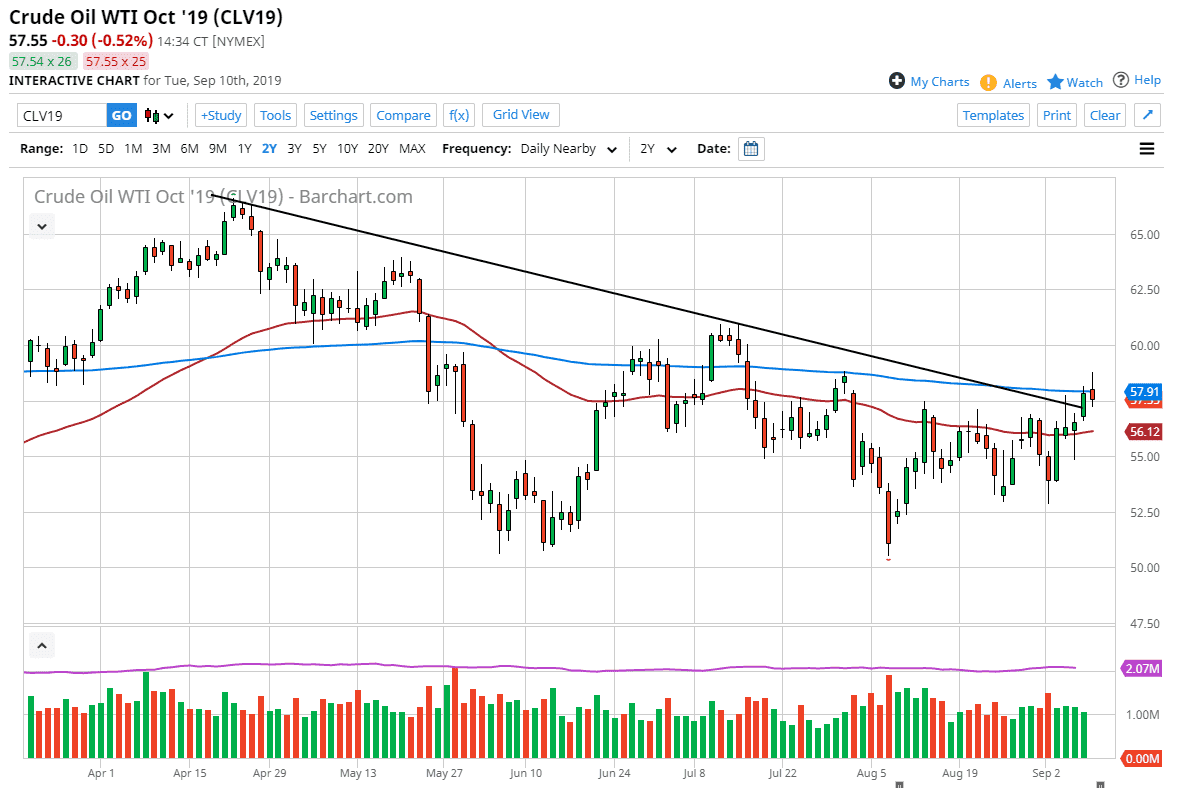Viewport: 1179px width, 788px height.
Task: Select the 6M range
Action: [189, 148]
